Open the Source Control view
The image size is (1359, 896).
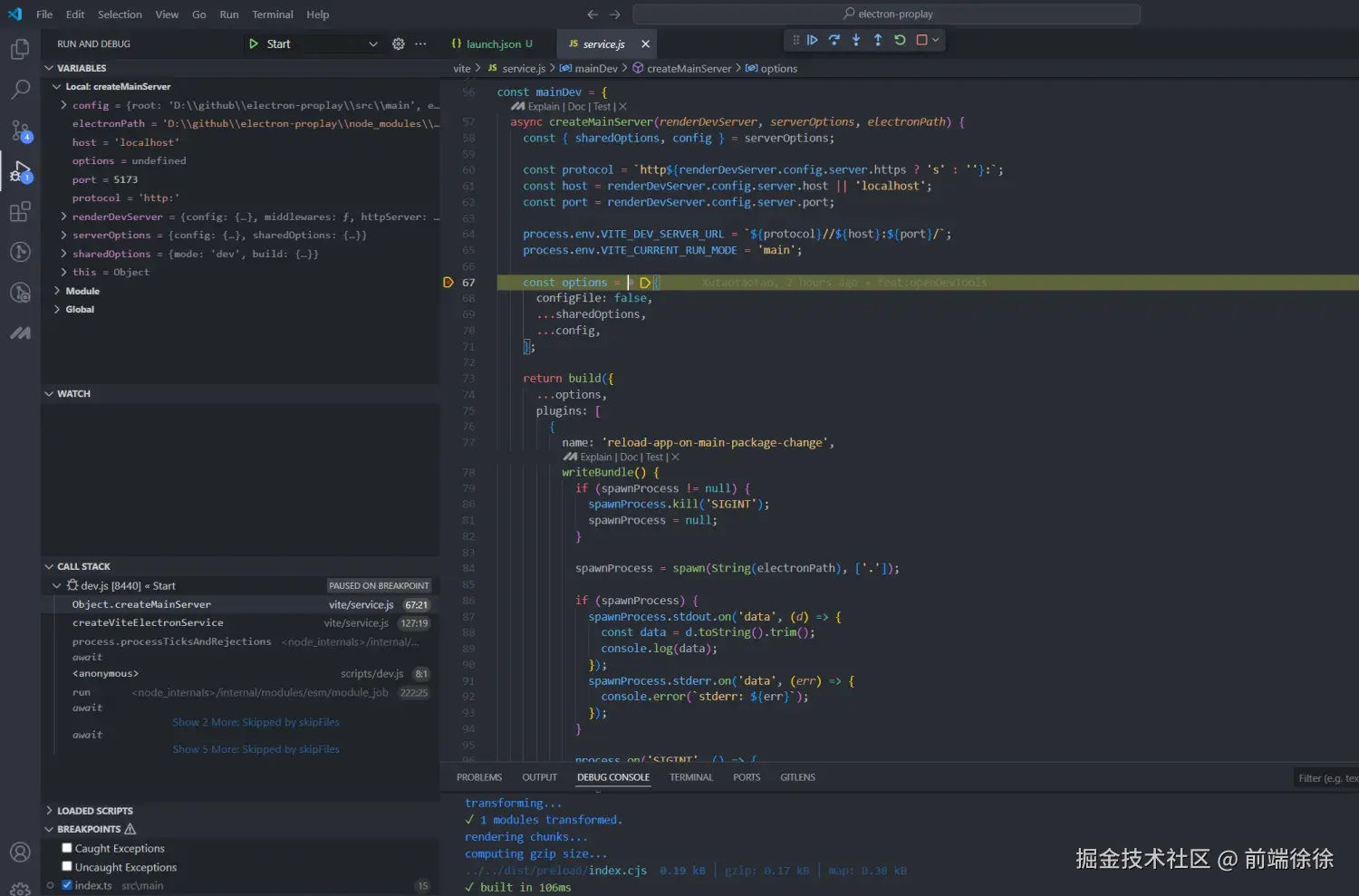coord(20,130)
